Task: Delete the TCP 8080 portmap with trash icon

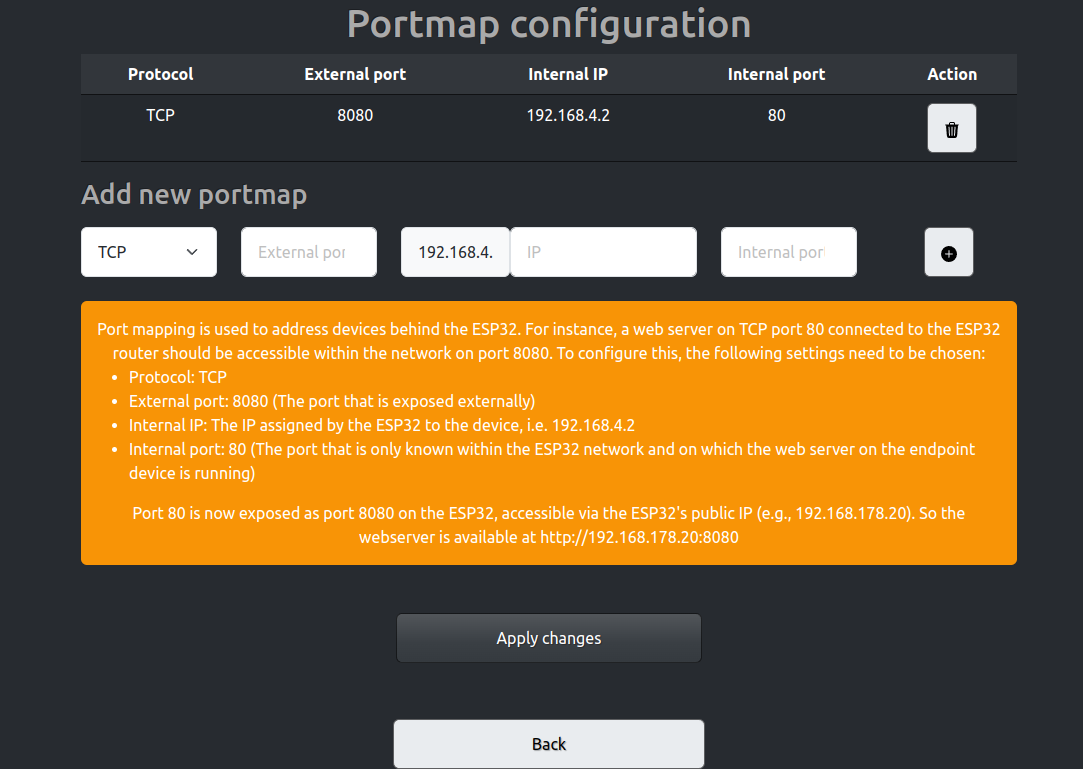Action: click(951, 129)
